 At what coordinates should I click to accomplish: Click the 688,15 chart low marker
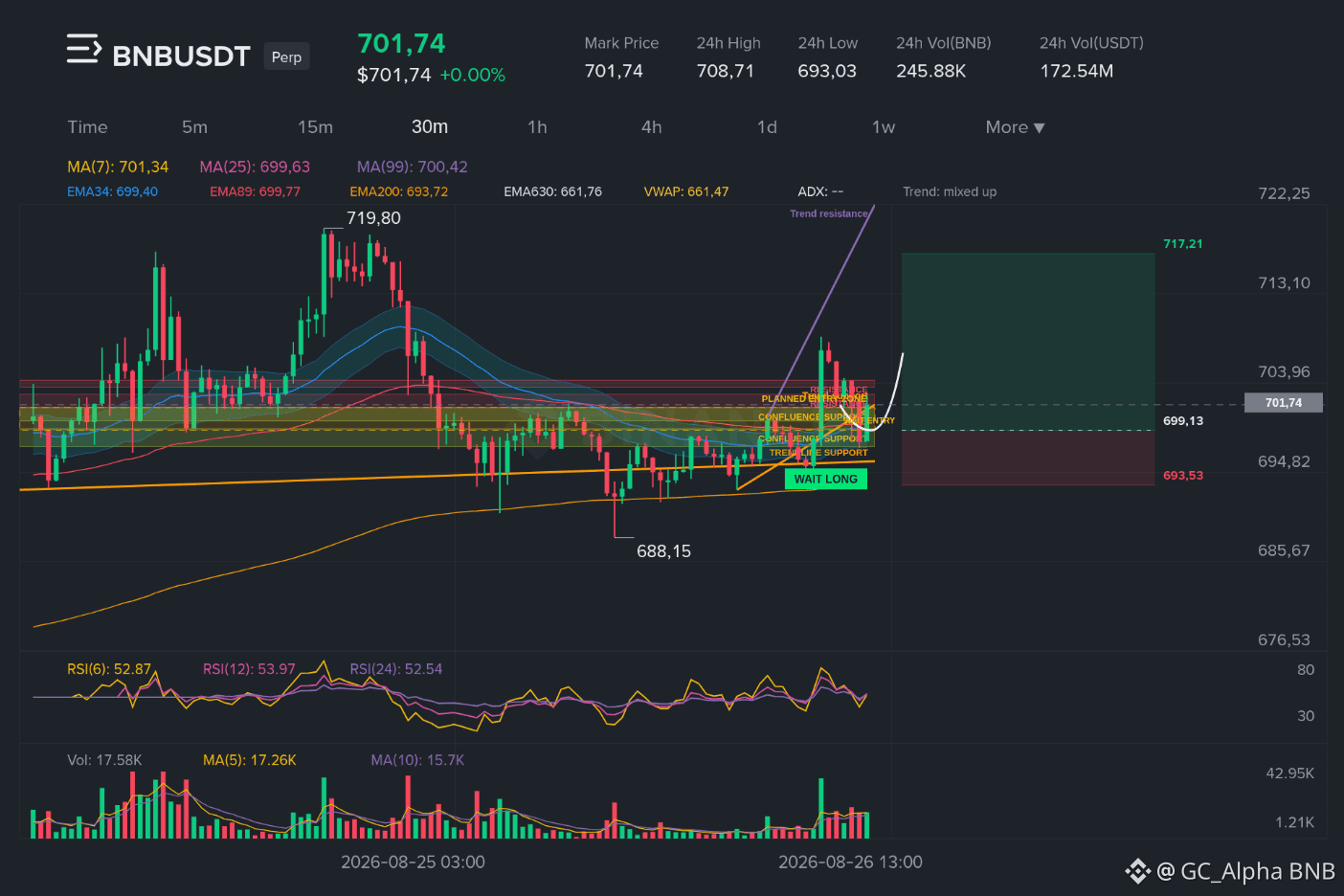(663, 551)
